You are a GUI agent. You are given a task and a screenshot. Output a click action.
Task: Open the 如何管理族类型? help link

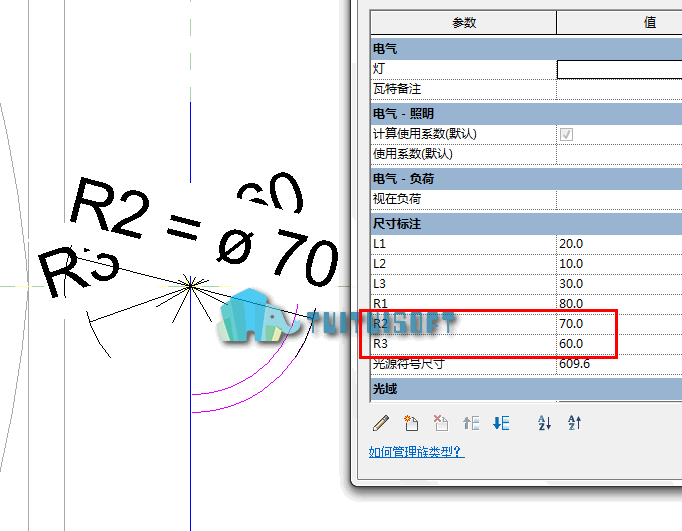pos(417,452)
